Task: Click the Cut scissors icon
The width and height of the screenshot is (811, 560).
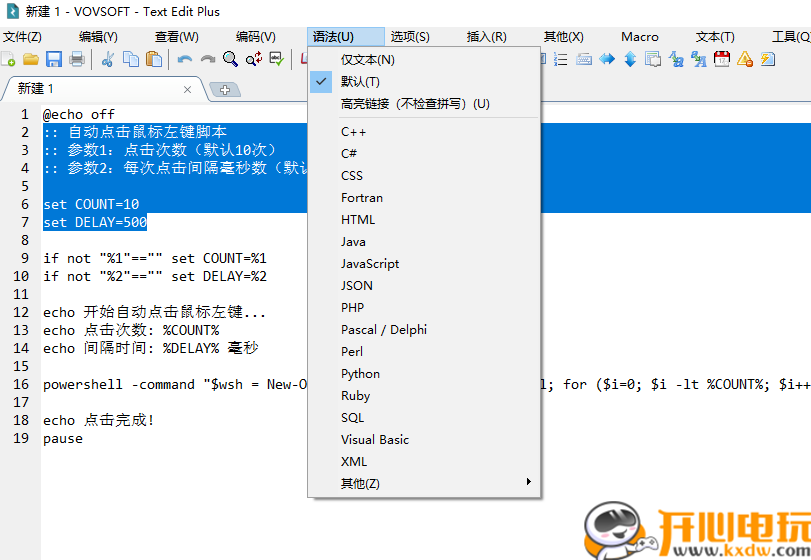Action: 108,59
